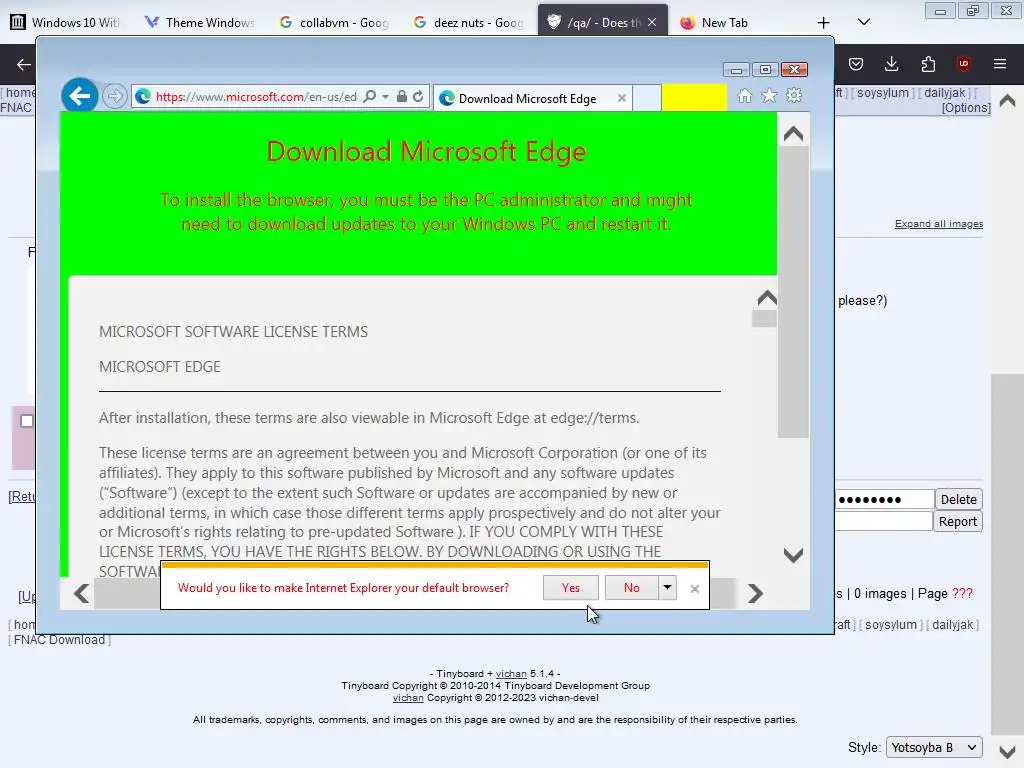Click Firefox page scrollbar down arrow
The image size is (1024, 768).
pos(1008,752)
